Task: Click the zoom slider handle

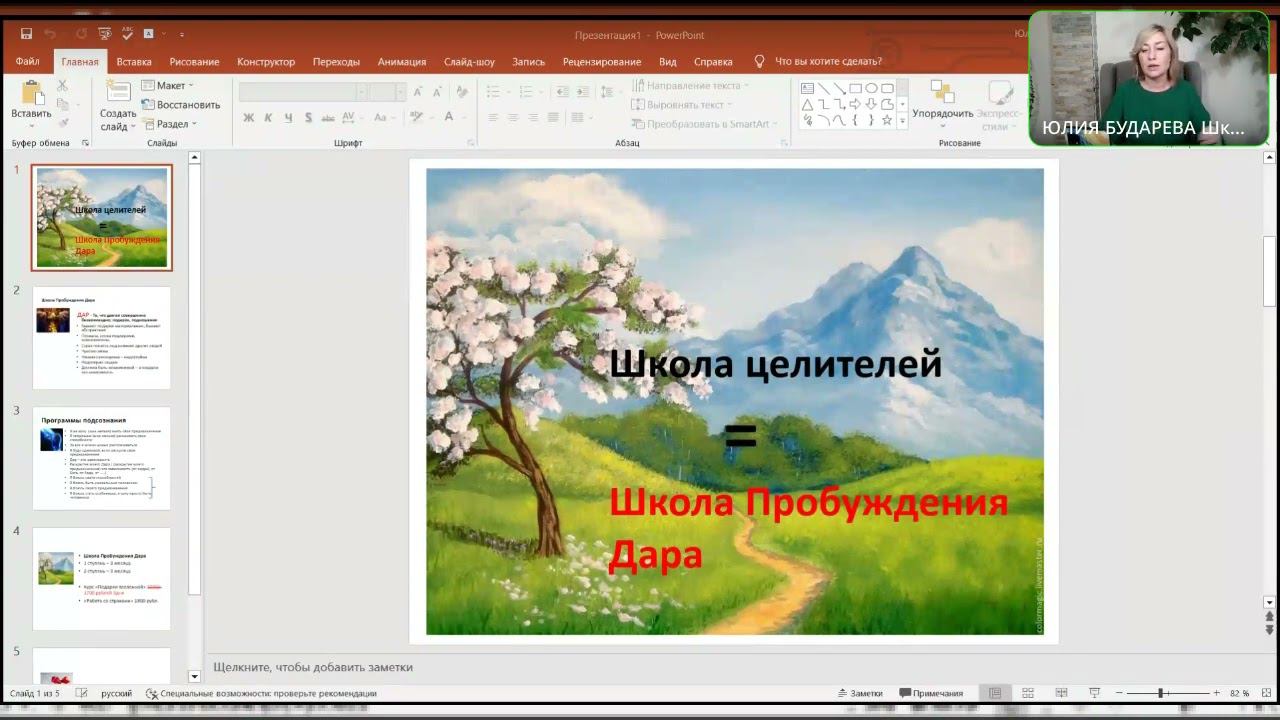Action: click(x=1161, y=693)
